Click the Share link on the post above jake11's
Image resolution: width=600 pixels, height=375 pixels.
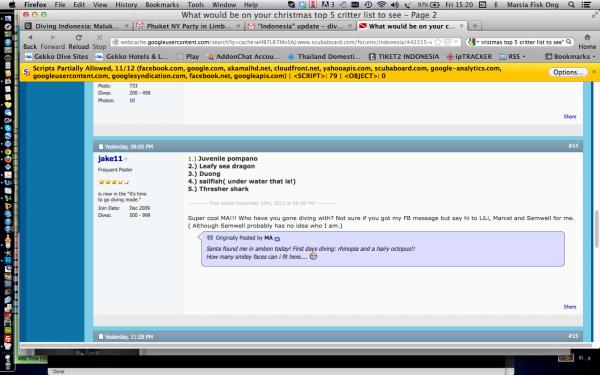[x=570, y=116]
